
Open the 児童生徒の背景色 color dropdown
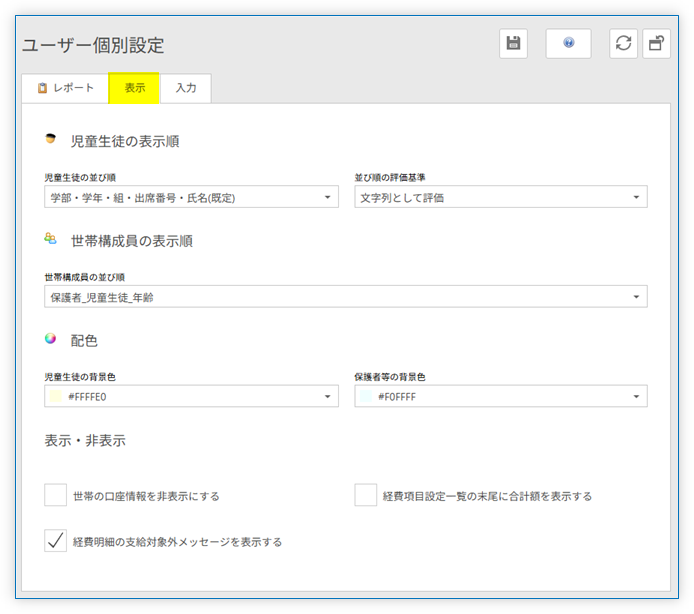click(191, 396)
